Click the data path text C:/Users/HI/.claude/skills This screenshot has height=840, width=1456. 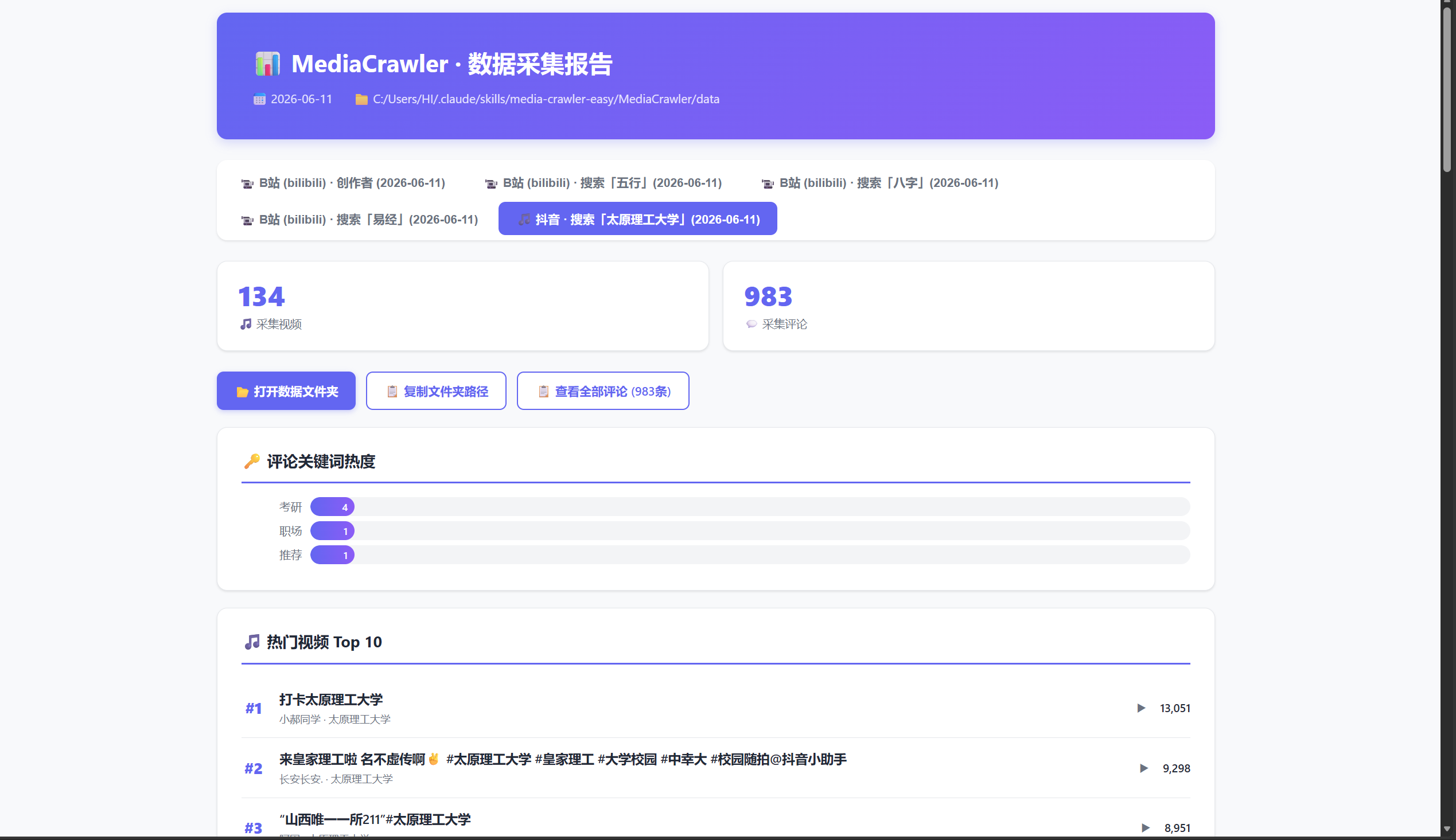coord(546,99)
